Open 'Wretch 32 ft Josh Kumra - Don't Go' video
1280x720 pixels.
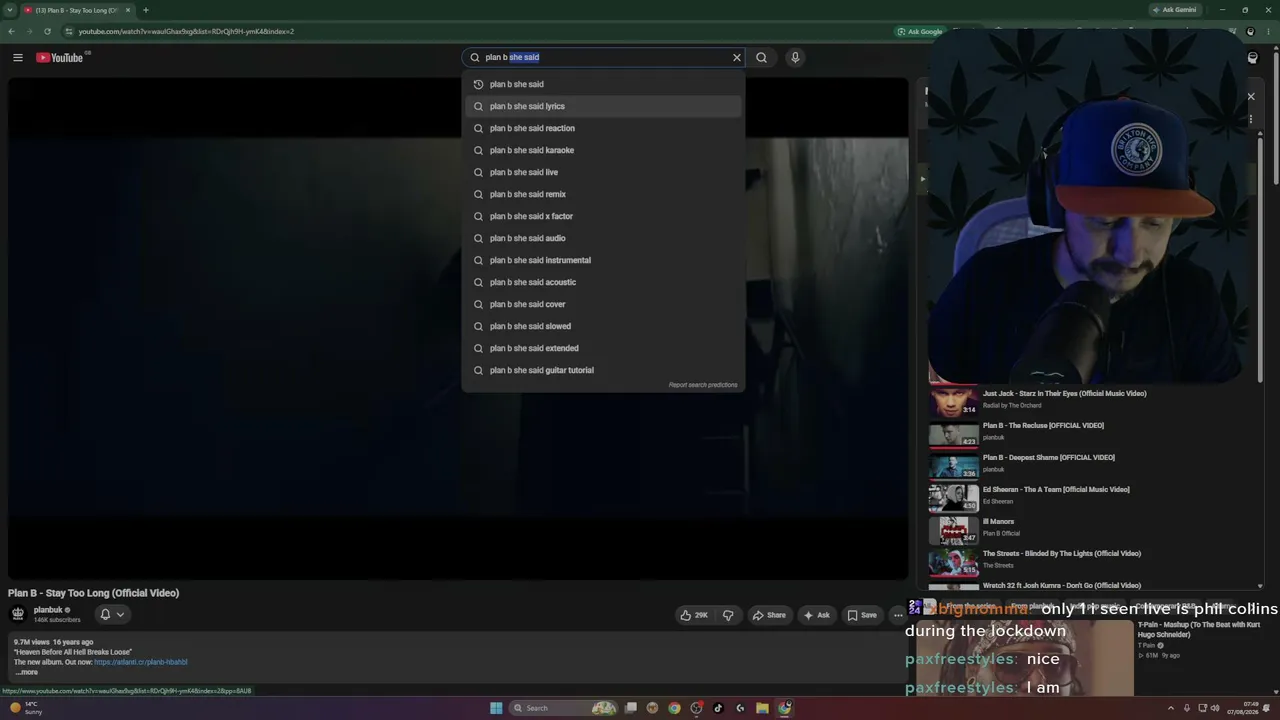[1062, 586]
